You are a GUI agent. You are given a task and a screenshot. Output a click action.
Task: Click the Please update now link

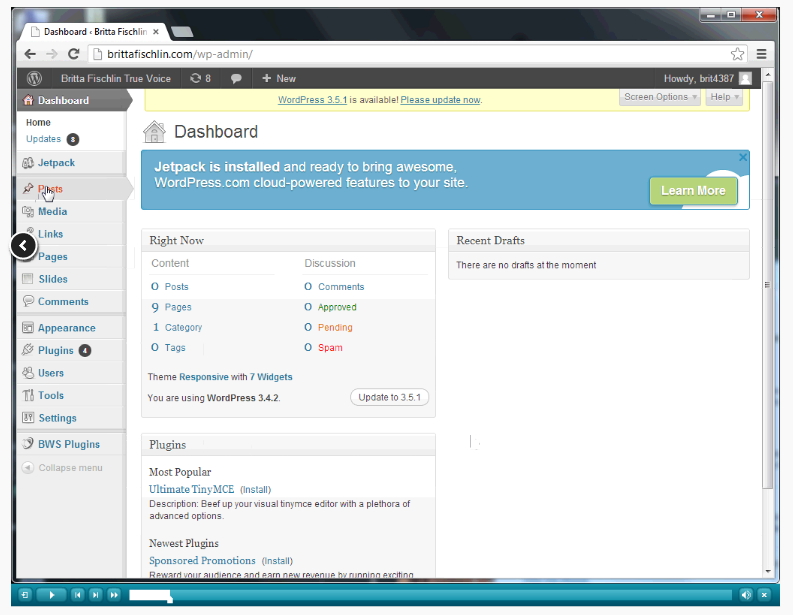440,100
